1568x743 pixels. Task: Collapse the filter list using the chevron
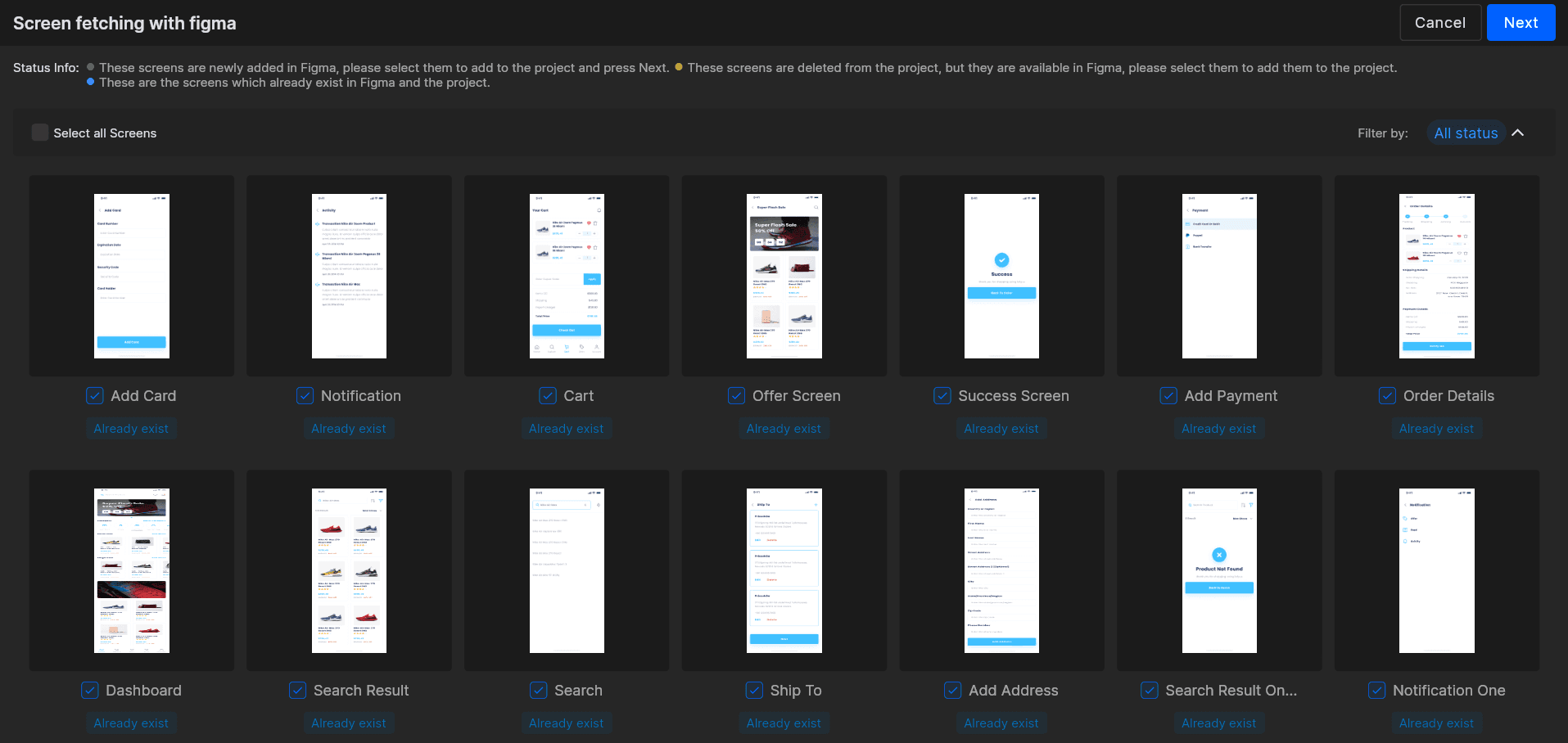[x=1519, y=132]
